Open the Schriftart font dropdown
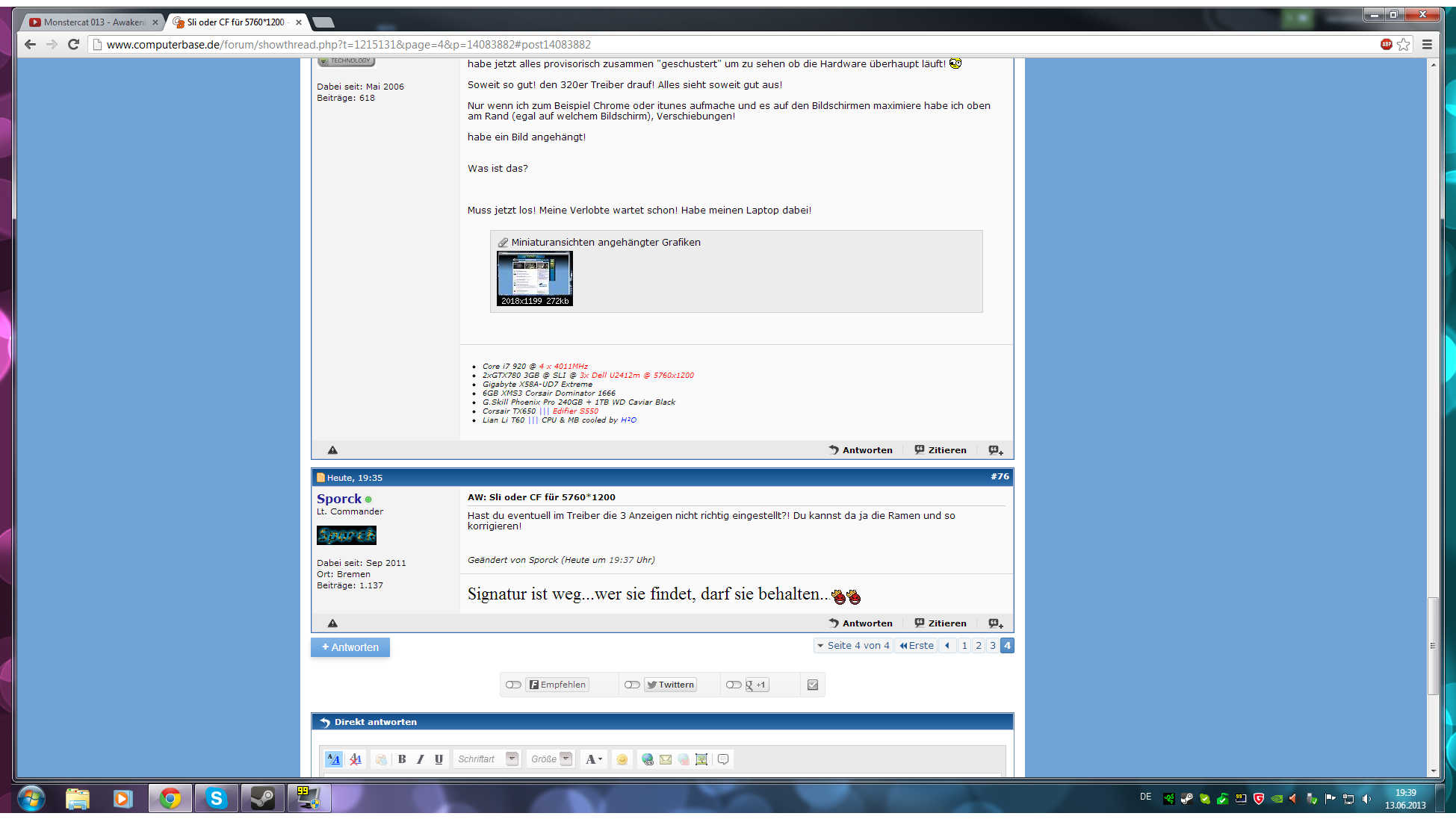The height and width of the screenshot is (825, 1456). click(512, 759)
